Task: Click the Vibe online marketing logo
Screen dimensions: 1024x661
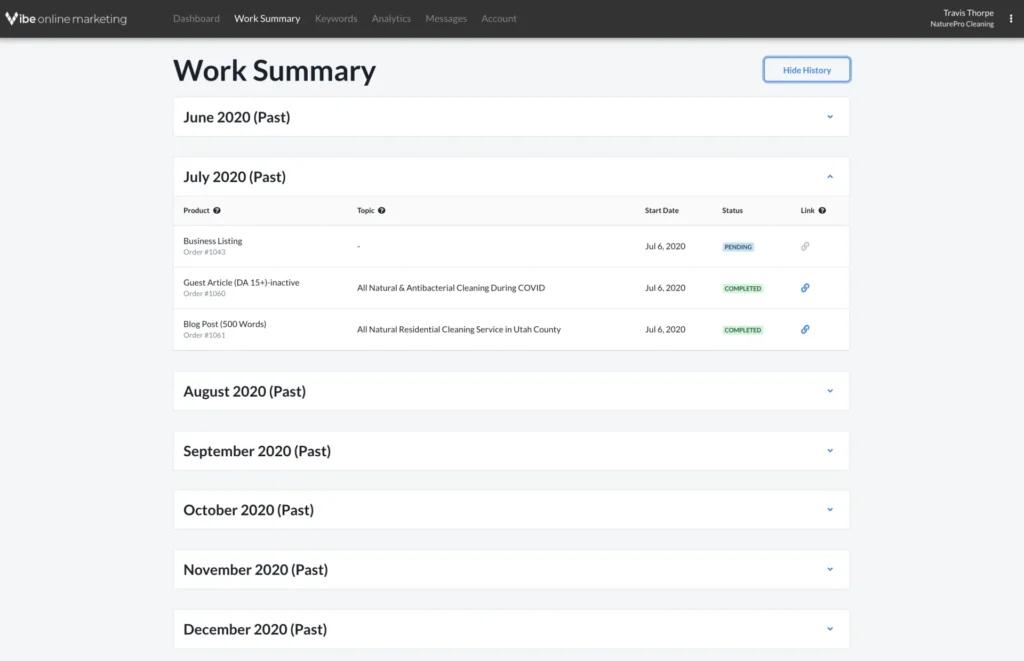Action: tap(66, 18)
